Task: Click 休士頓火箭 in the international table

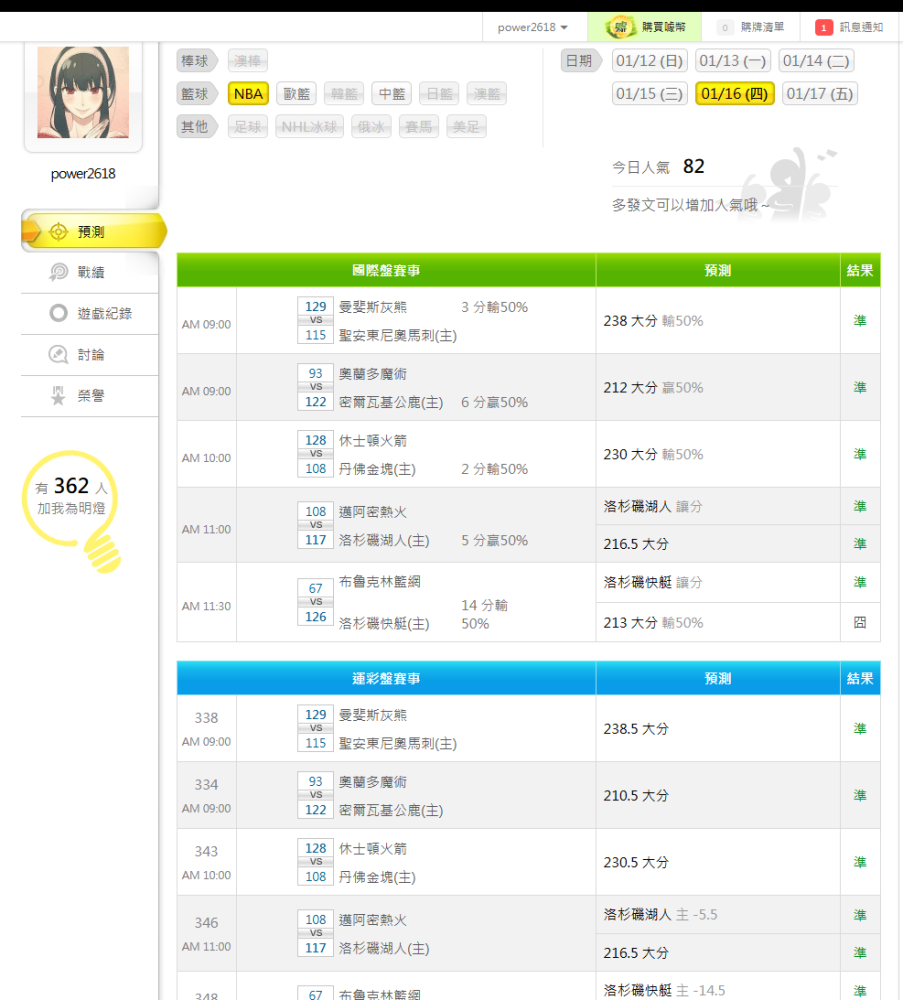Action: point(372,441)
